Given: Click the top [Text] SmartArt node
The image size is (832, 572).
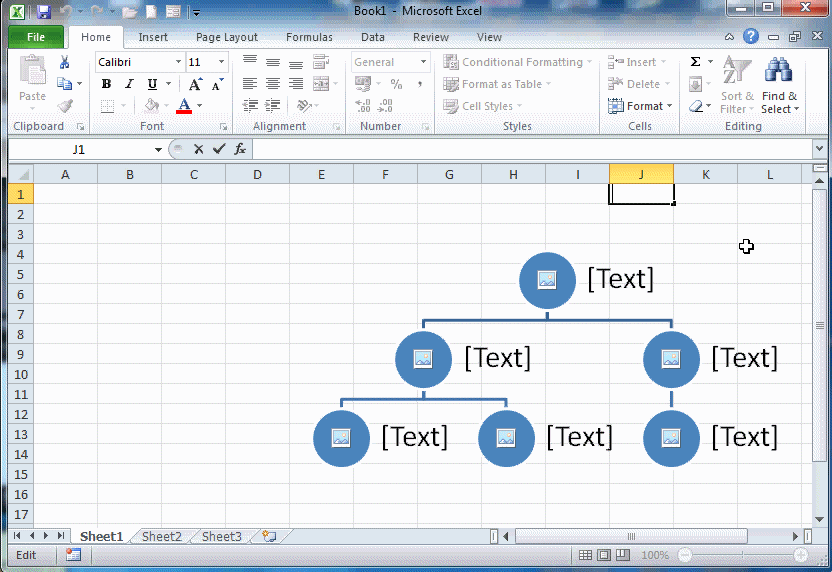Looking at the screenshot, I should (x=620, y=279).
